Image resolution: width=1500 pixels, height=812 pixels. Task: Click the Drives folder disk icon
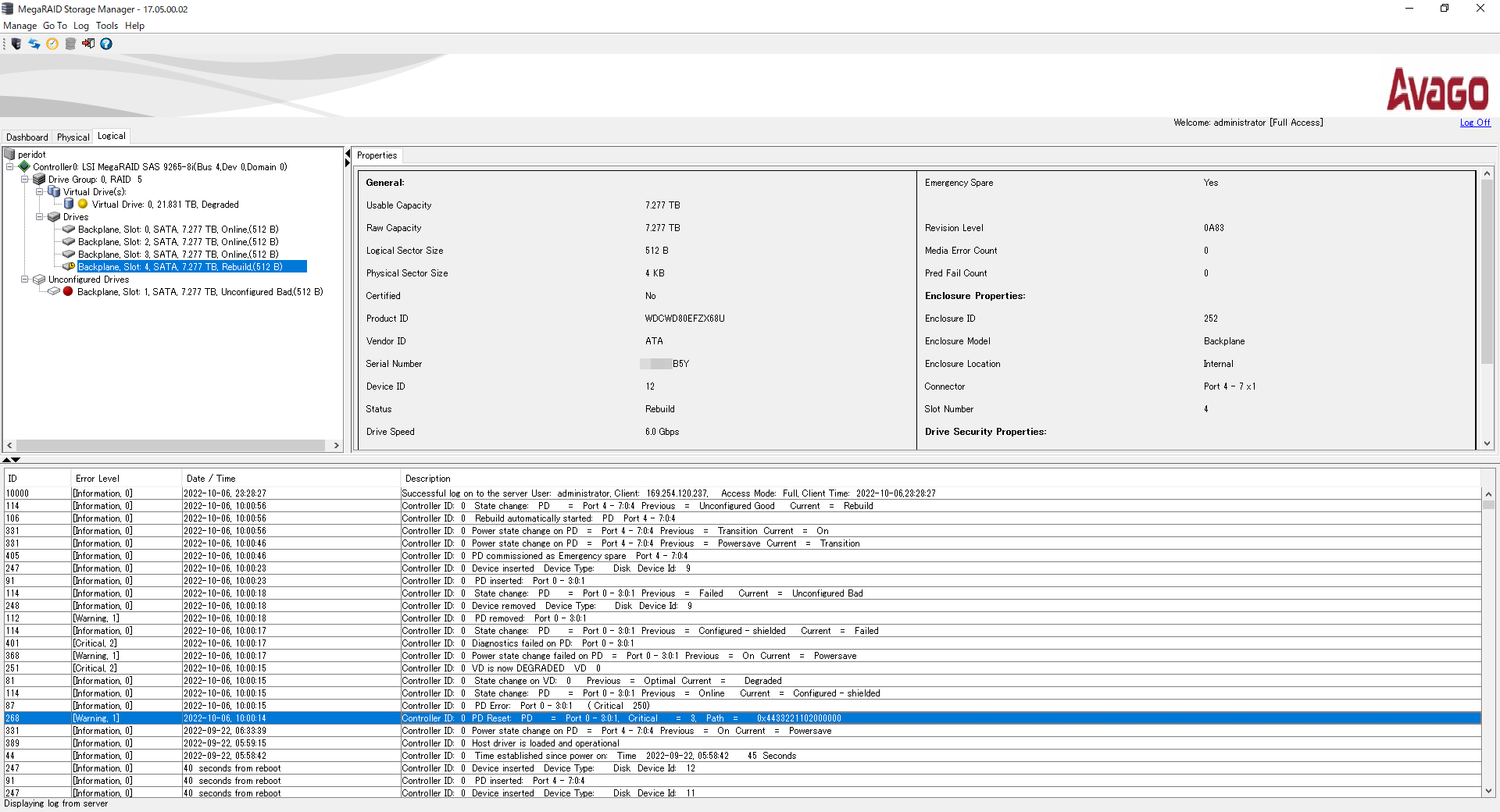point(54,217)
